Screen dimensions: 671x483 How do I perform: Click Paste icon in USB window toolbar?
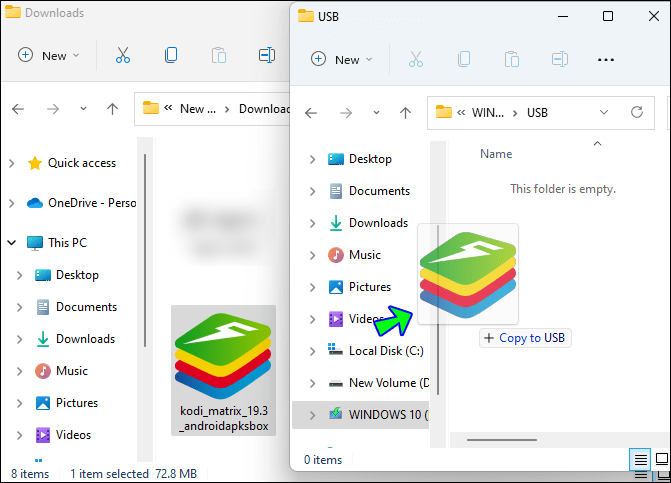[512, 59]
